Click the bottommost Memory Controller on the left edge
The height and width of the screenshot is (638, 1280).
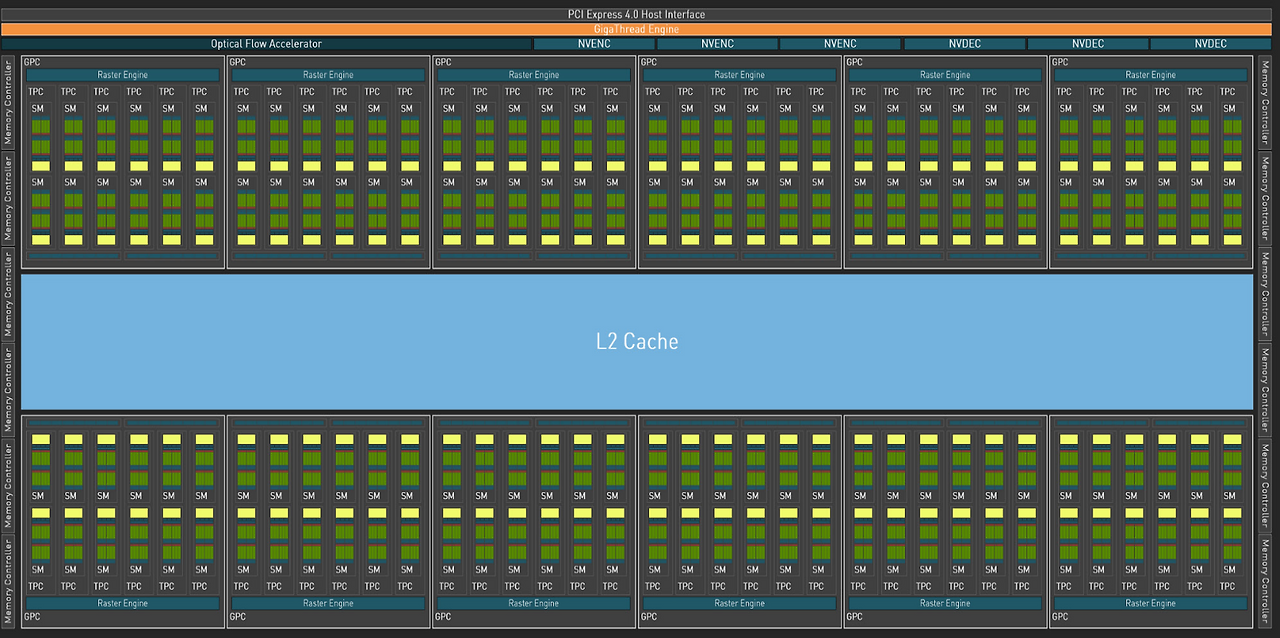[9, 579]
